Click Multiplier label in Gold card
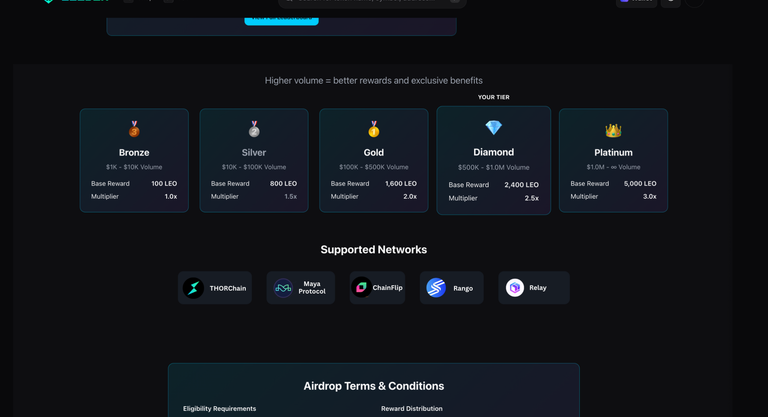The width and height of the screenshot is (768, 417). (344, 196)
